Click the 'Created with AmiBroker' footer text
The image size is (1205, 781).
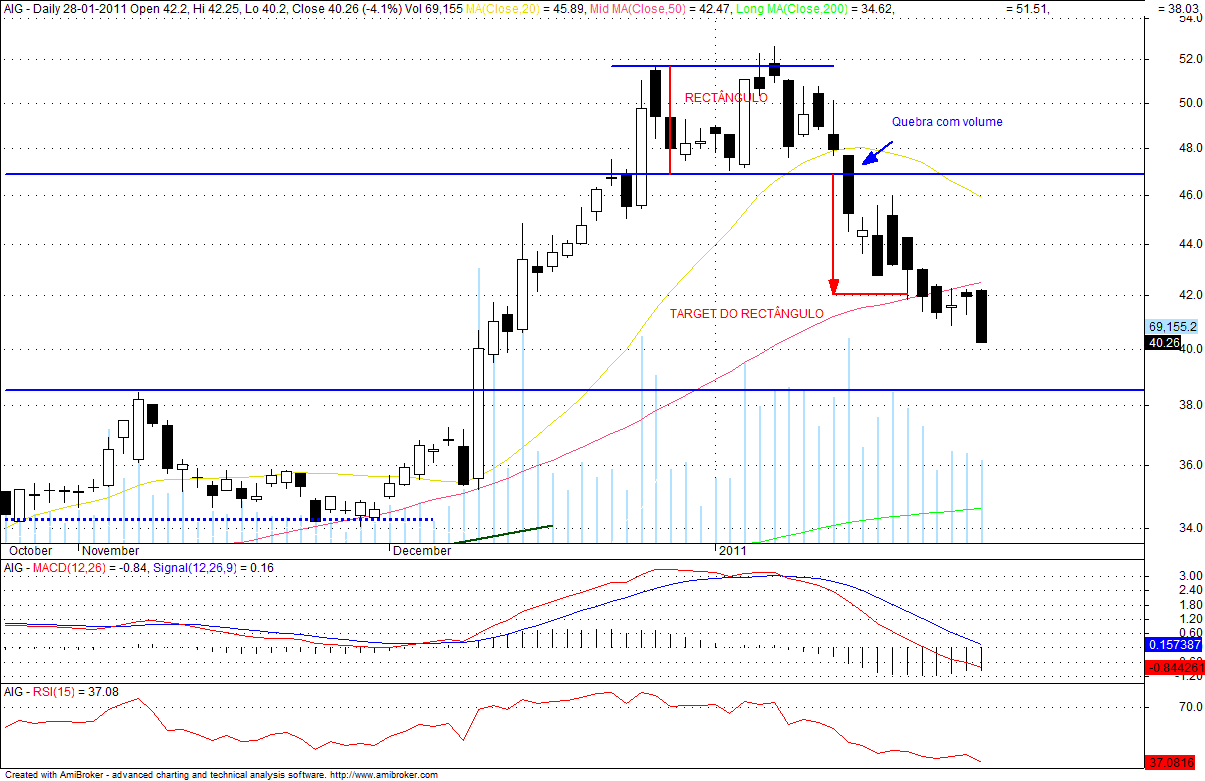pyautogui.click(x=52, y=775)
